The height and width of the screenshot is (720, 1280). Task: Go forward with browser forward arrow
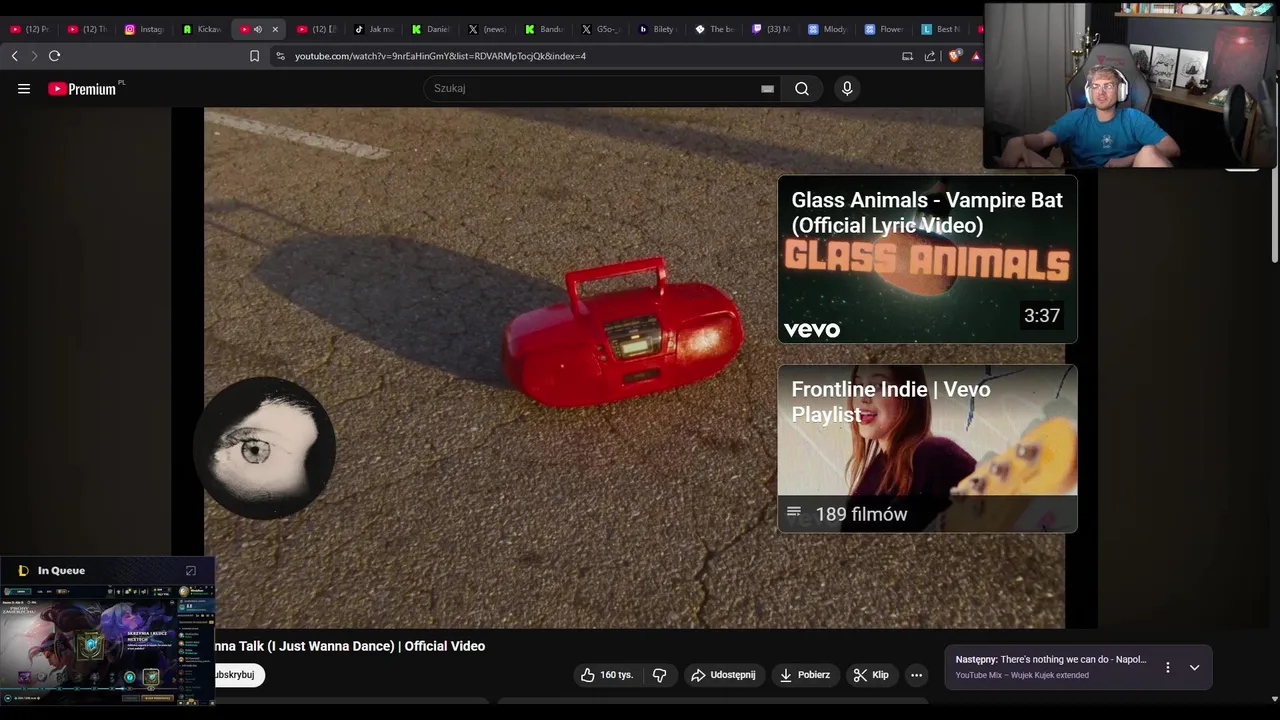pos(34,56)
